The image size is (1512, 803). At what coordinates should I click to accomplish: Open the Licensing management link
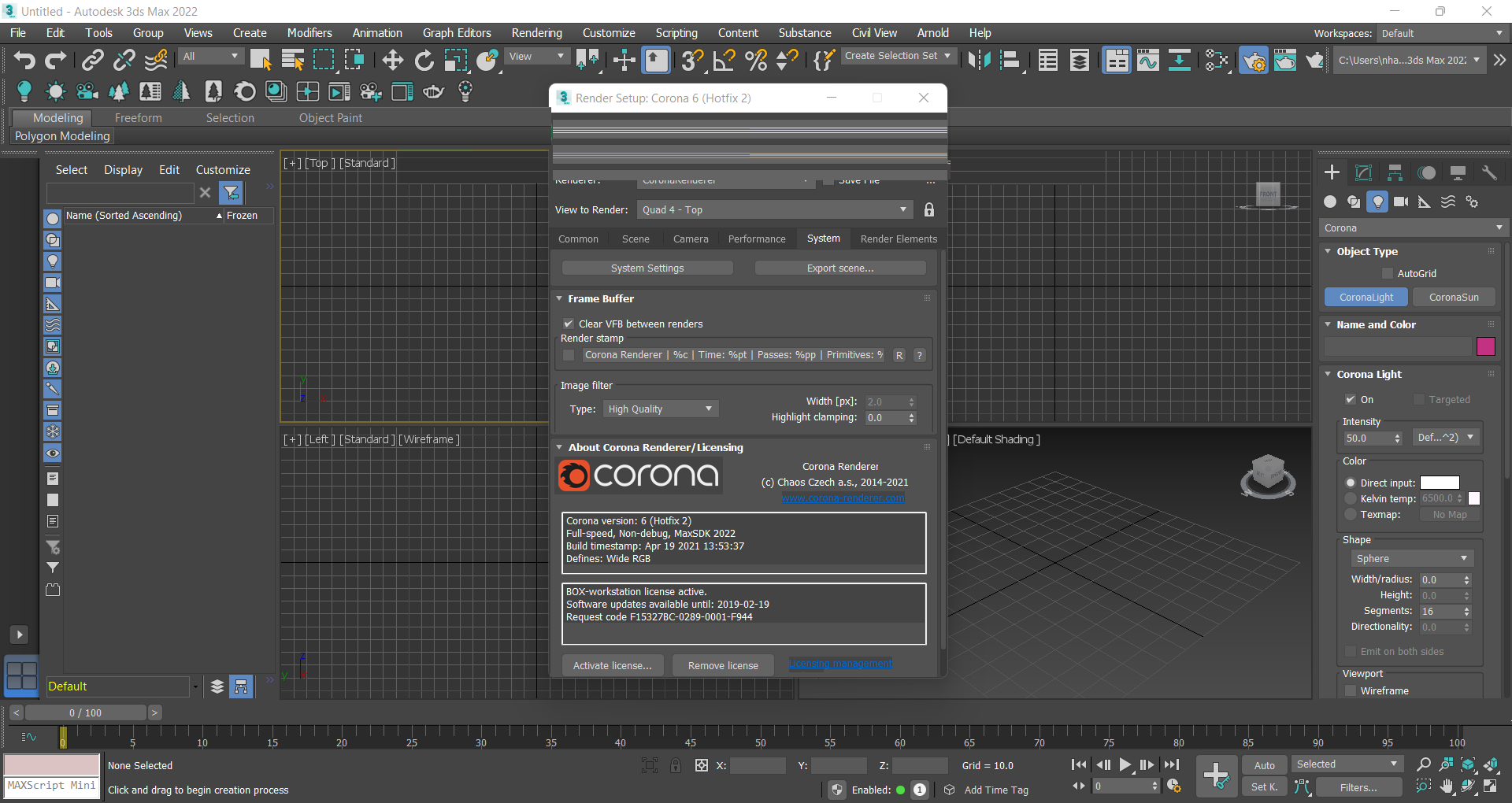(840, 664)
